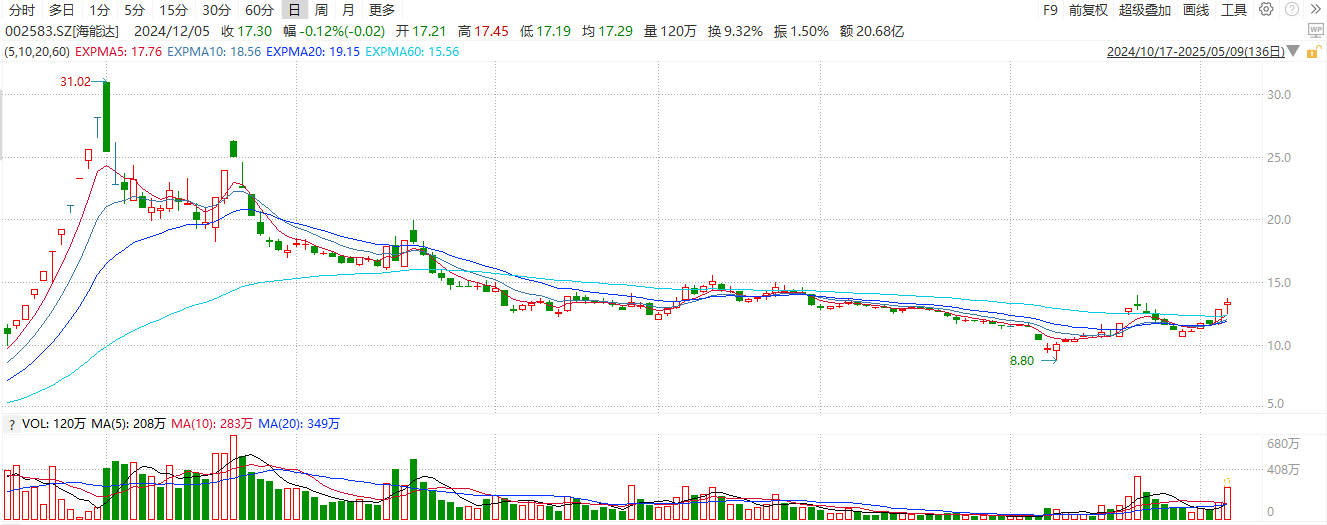Open the 画线 drawing tool
Screen dimensions: 1327x525
pos(1196,10)
